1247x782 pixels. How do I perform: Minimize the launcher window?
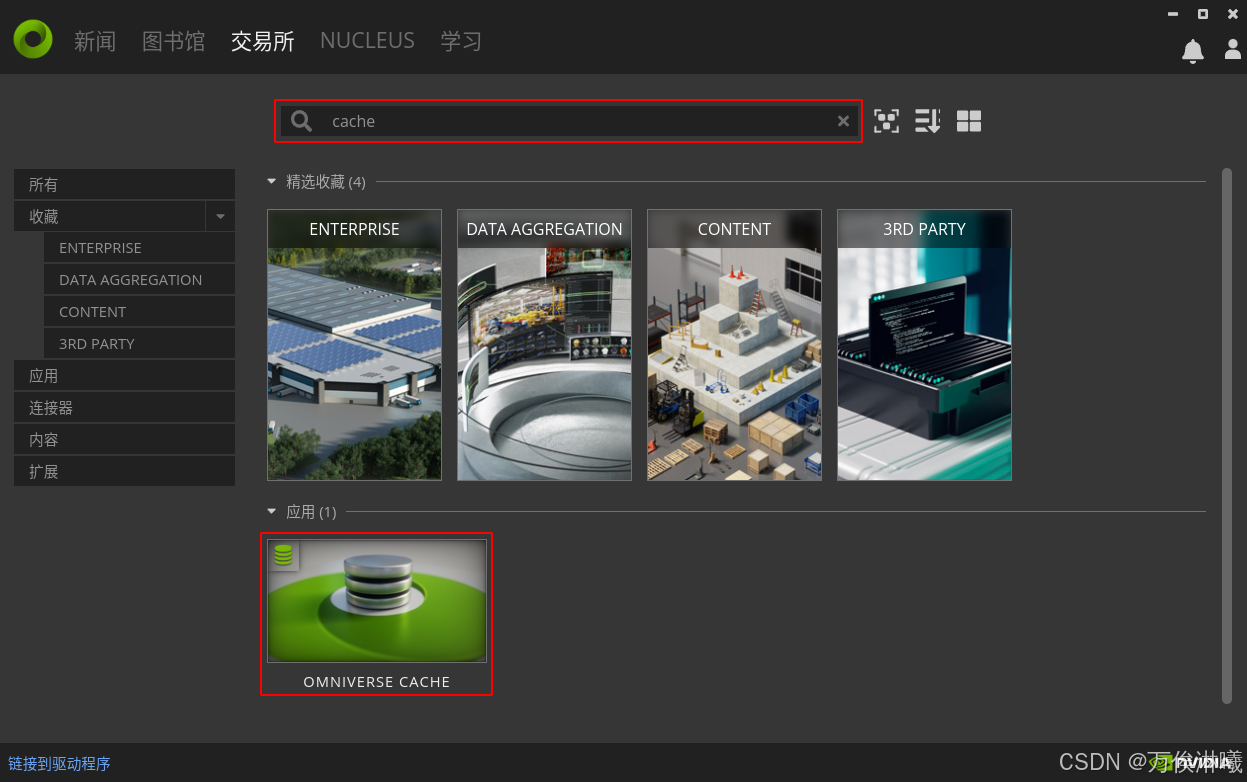pyautogui.click(x=1173, y=14)
